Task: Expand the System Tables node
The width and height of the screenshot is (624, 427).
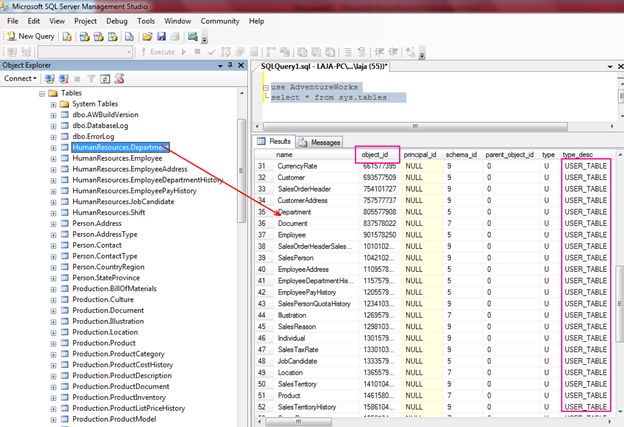Action: [52, 105]
